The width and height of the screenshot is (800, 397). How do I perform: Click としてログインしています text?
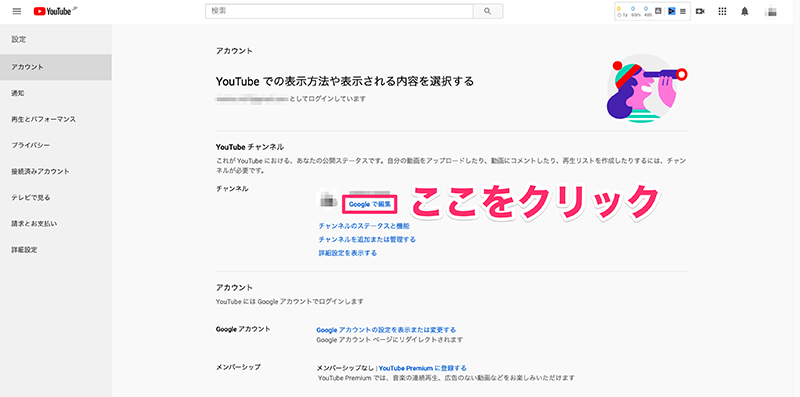[x=328, y=99]
